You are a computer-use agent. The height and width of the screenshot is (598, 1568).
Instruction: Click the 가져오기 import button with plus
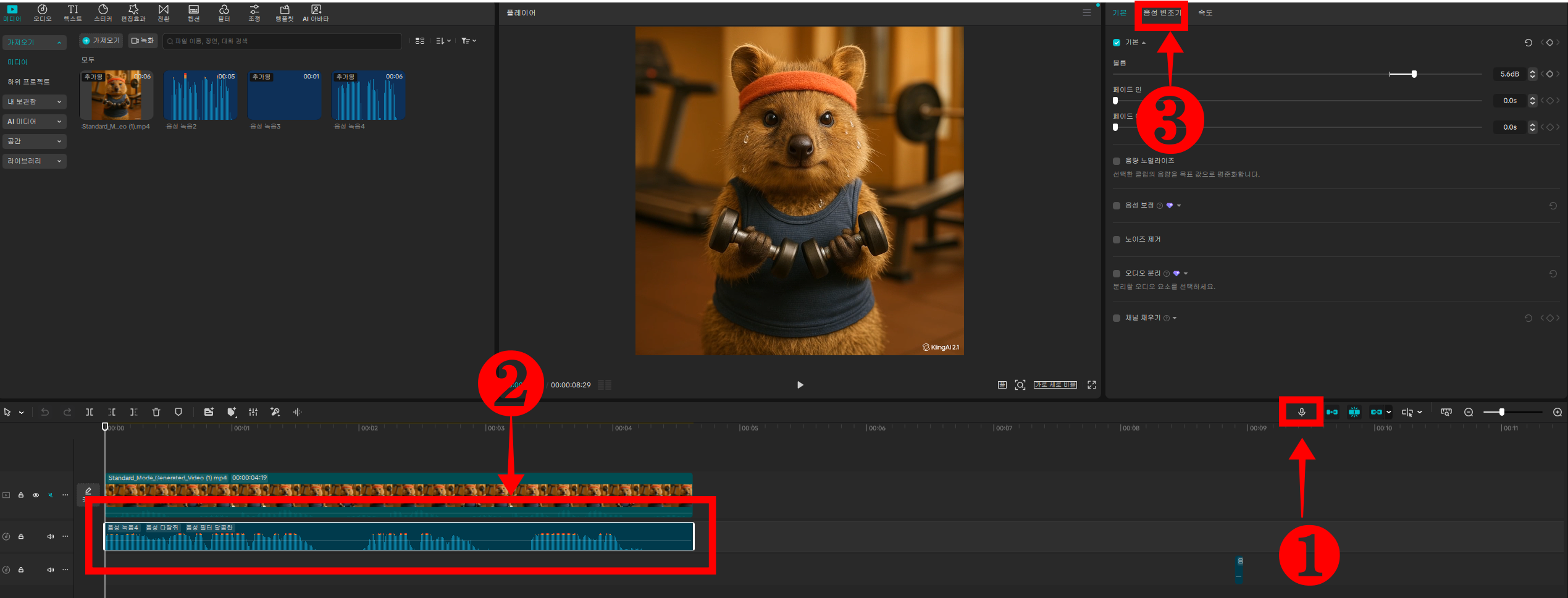101,41
